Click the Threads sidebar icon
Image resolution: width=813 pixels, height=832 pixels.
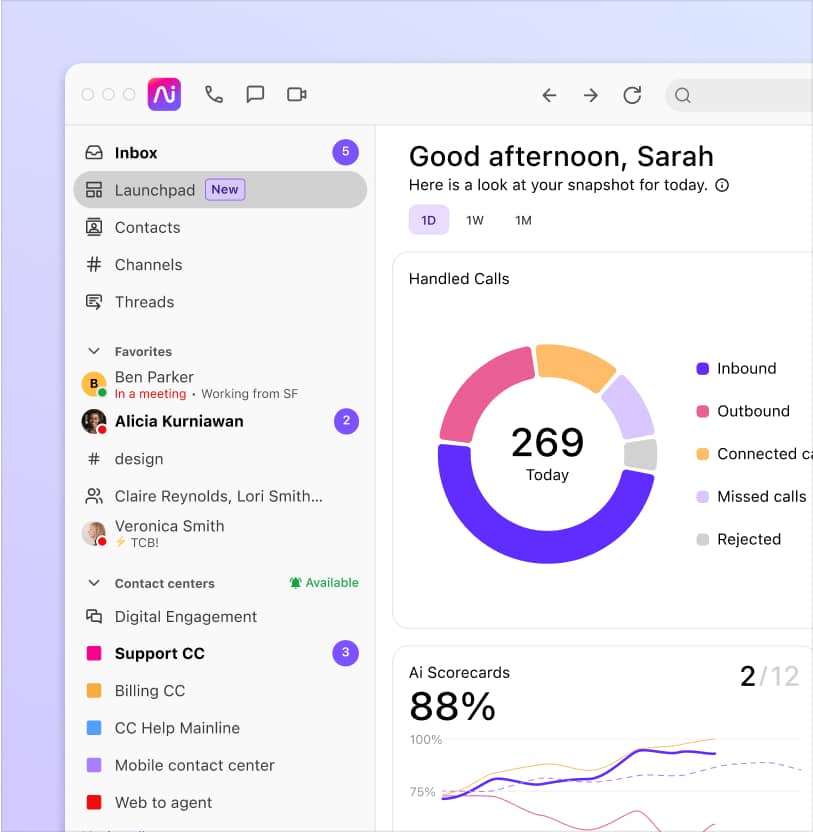93,302
